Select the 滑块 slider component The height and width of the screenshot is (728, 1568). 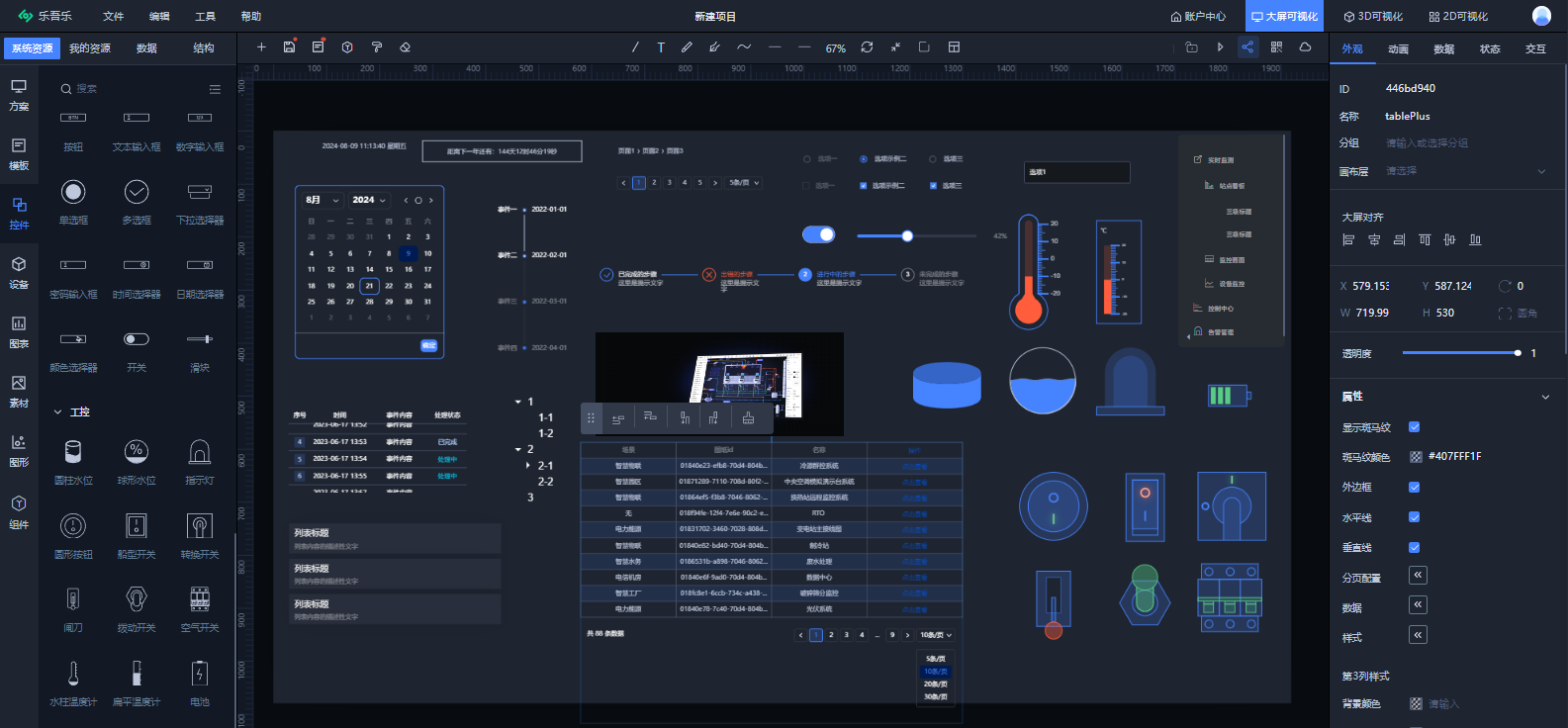click(x=200, y=349)
